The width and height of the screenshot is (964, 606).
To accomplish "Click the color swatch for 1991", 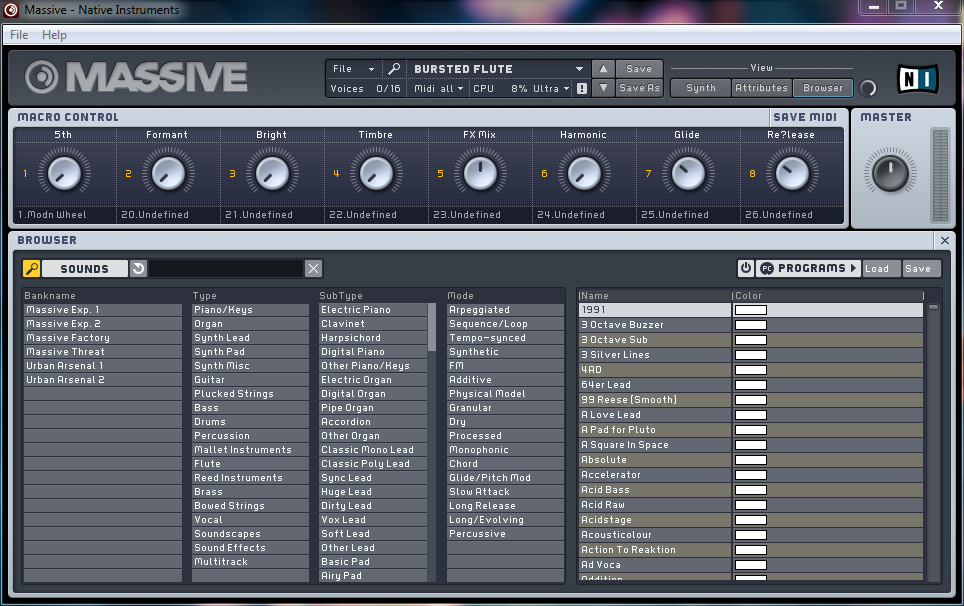I will (751, 310).
